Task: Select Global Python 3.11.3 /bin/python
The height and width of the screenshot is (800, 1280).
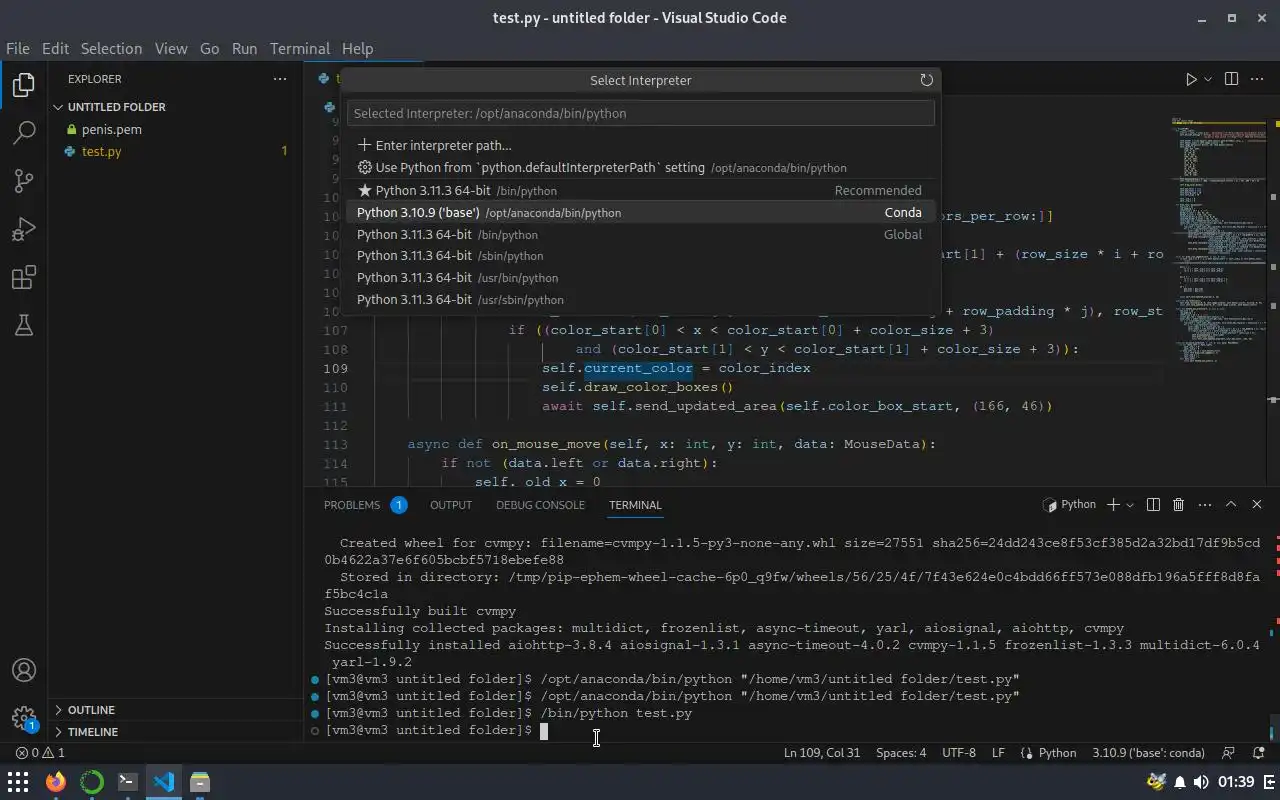Action: [x=641, y=234]
